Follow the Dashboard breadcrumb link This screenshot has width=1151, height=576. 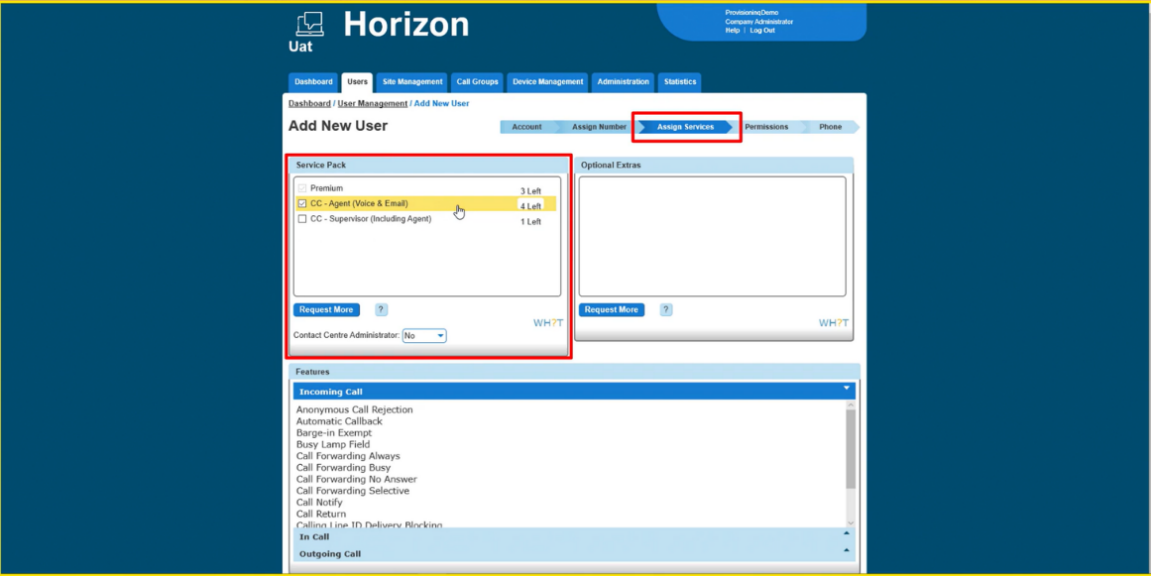(309, 103)
